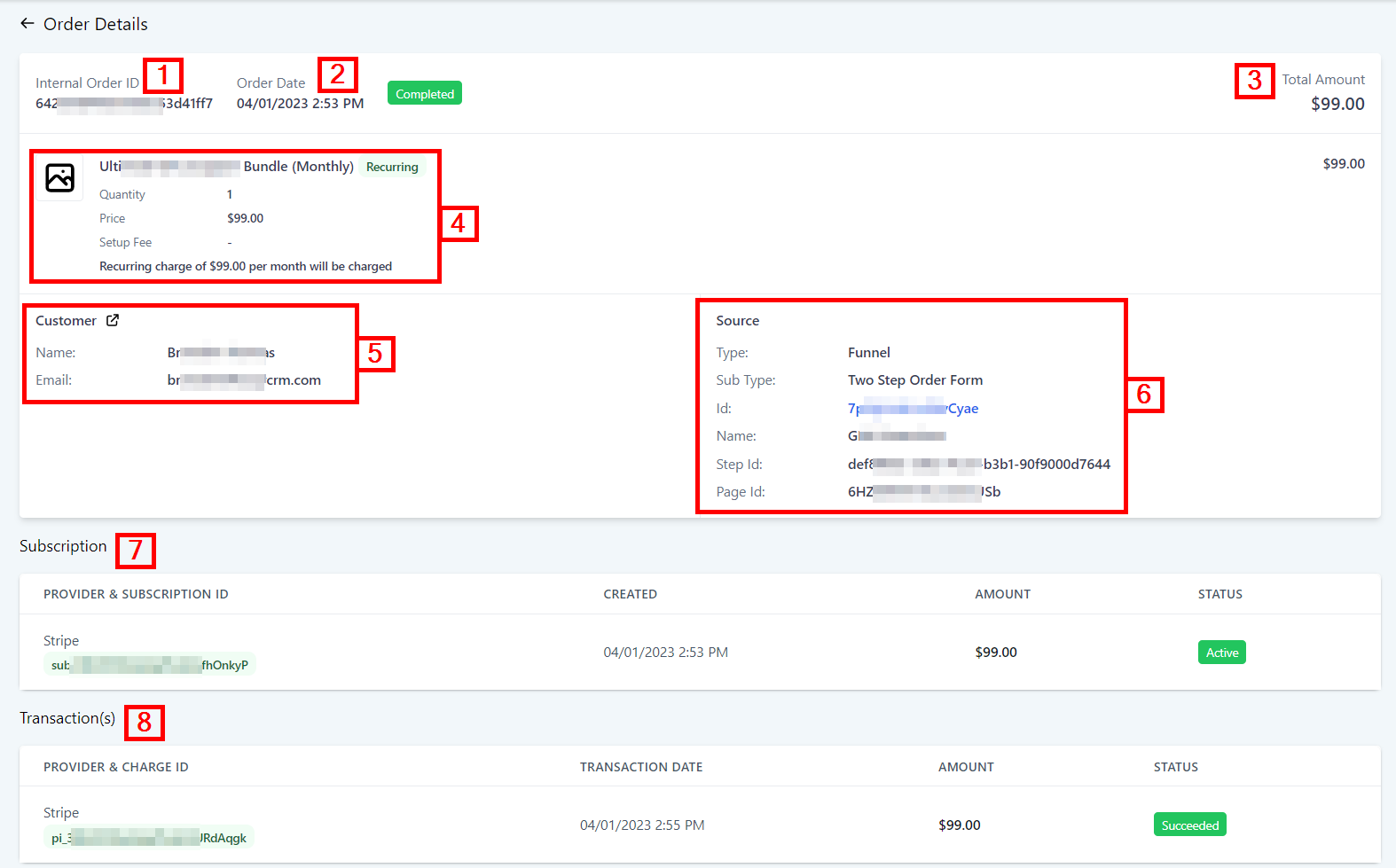The image size is (1396, 868).
Task: Click the Active subscription status badge
Action: [1221, 653]
